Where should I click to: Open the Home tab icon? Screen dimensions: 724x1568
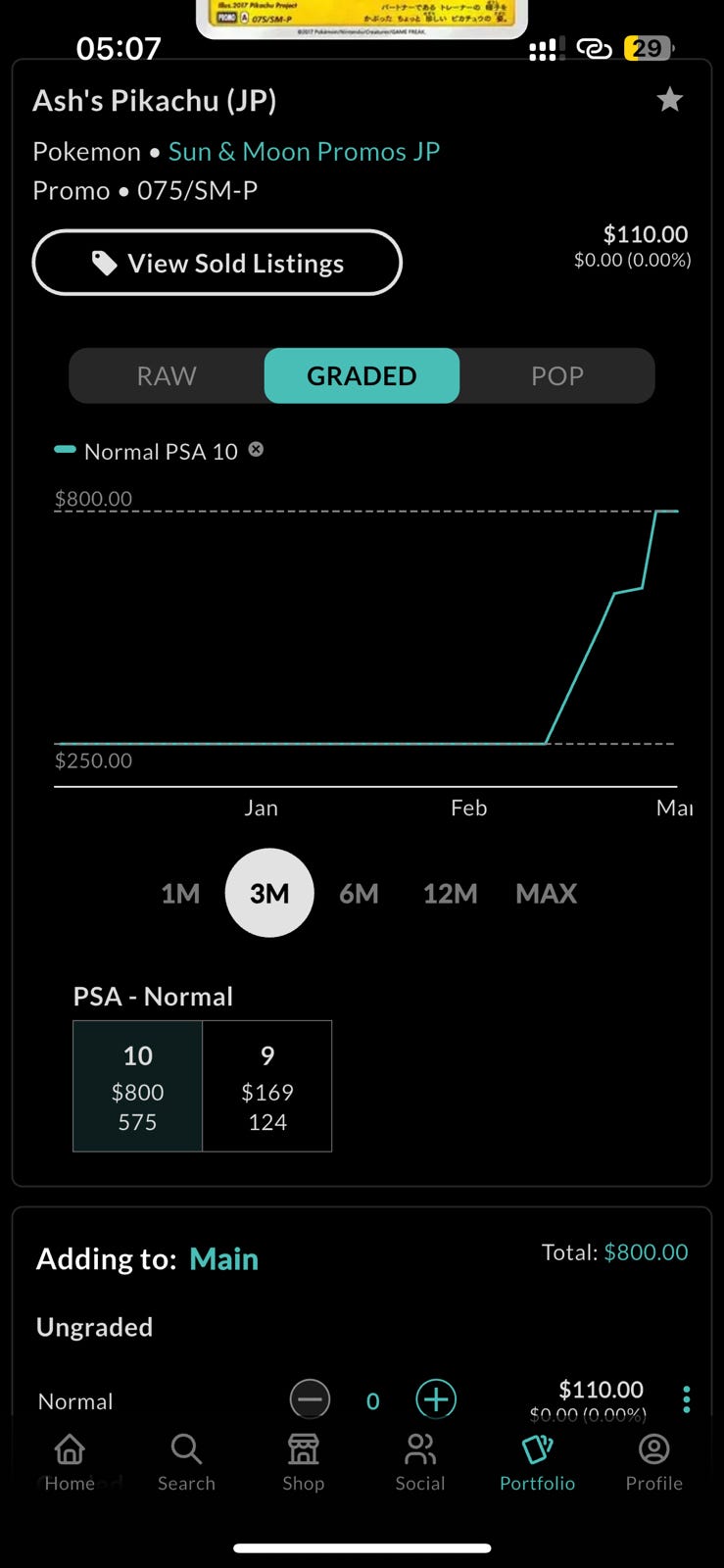[x=70, y=1449]
